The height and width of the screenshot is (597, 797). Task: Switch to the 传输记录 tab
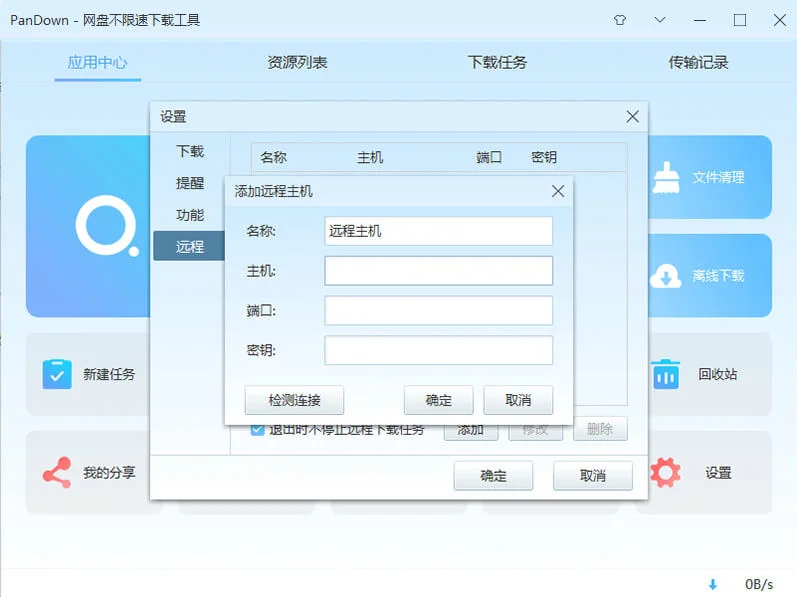click(x=698, y=62)
